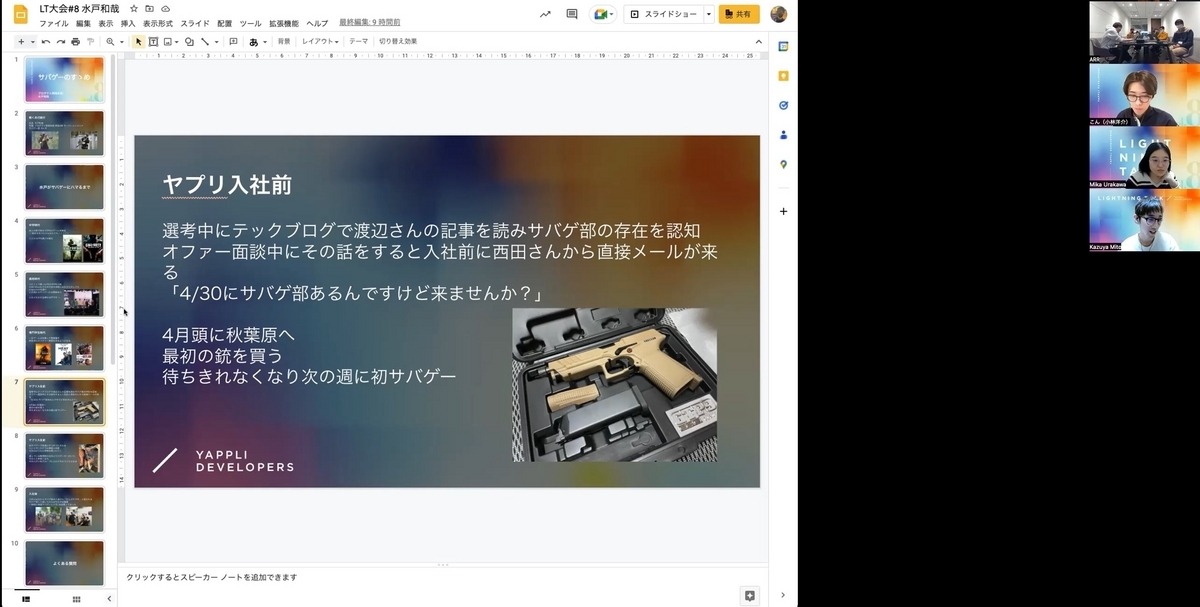Viewport: 1200px width, 607px height.
Task: Add a comment from the toolbar
Action: (233, 42)
